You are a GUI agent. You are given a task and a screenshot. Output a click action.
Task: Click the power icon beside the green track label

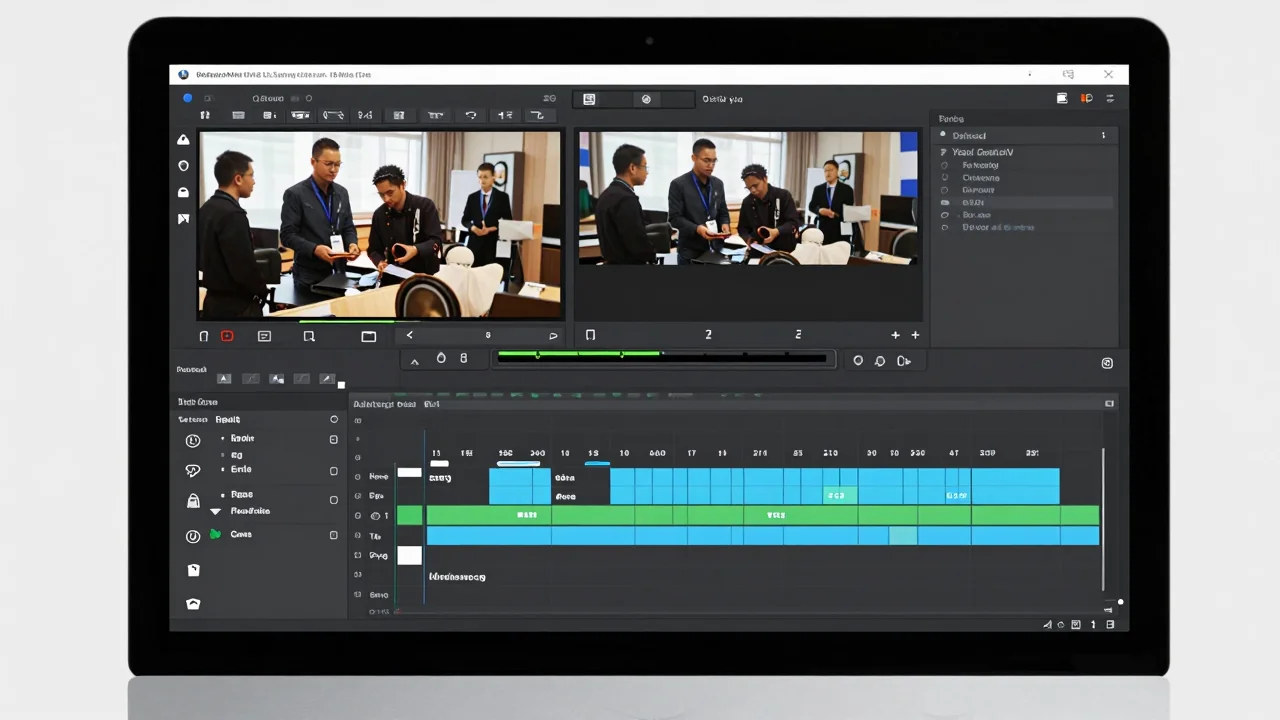point(193,536)
